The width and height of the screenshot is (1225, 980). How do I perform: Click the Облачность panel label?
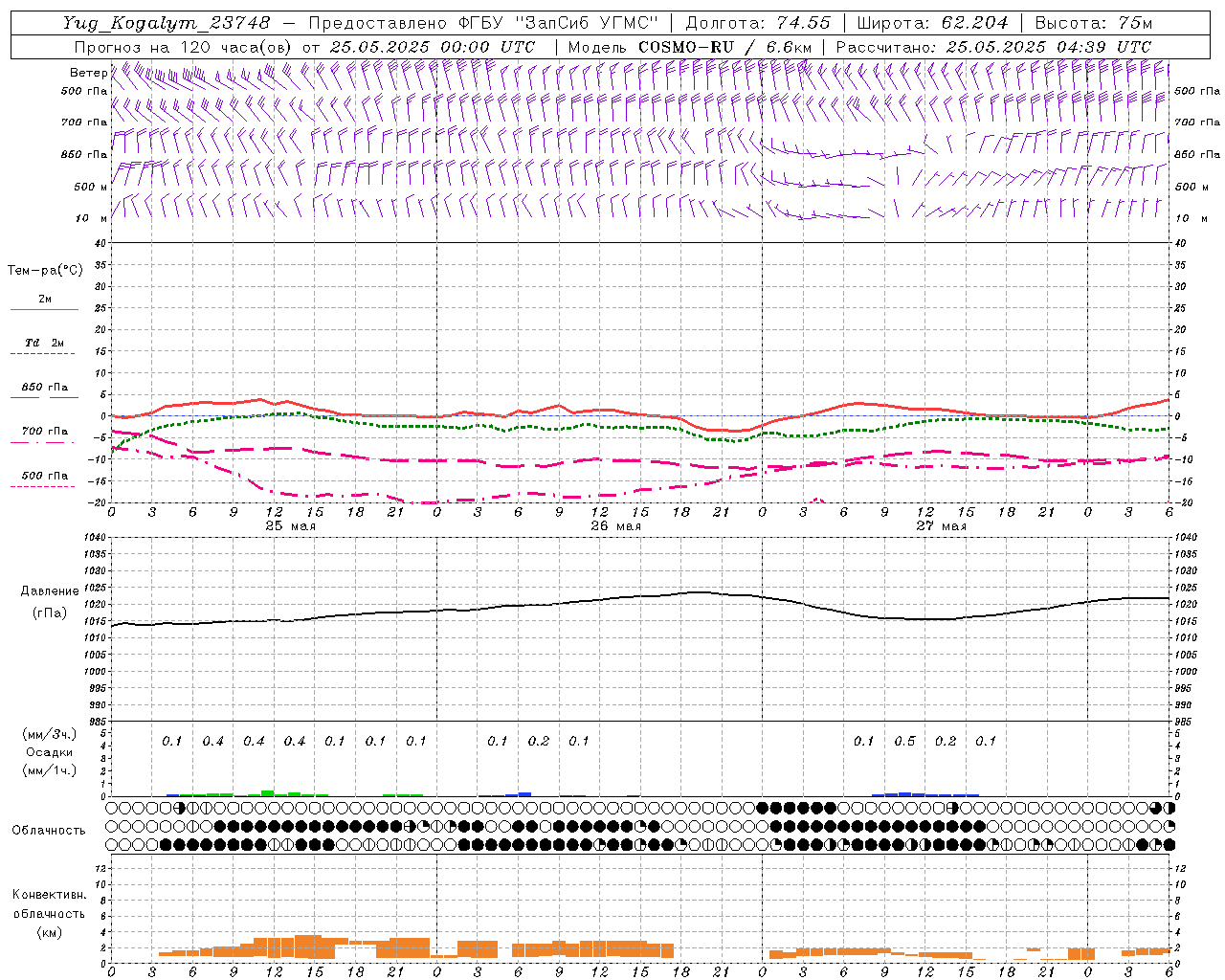(49, 831)
